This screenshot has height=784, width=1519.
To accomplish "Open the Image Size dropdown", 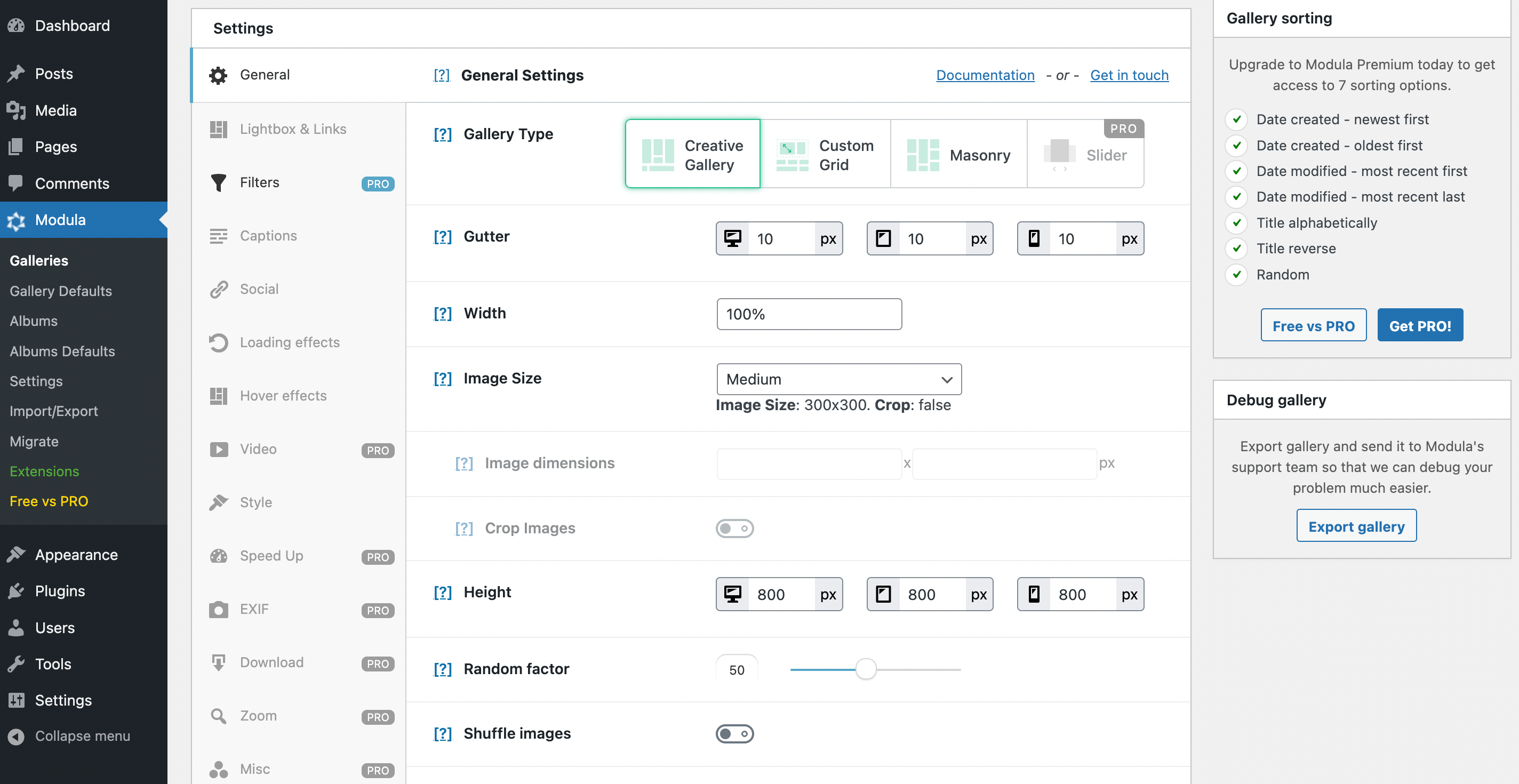I will (x=838, y=379).
